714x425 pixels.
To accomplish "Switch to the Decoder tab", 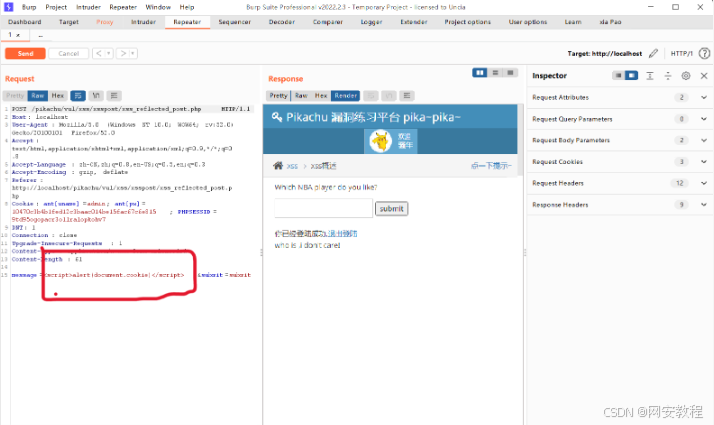I will pos(282,22).
